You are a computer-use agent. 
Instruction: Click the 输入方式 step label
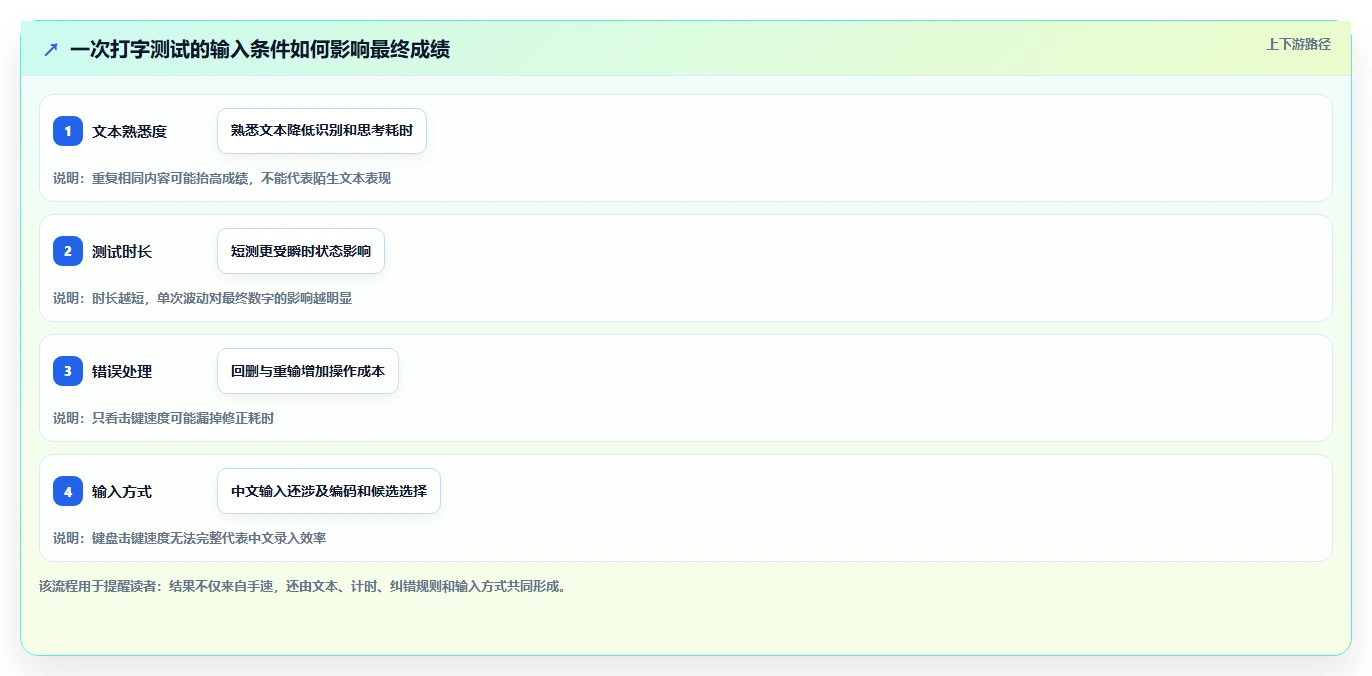(122, 491)
